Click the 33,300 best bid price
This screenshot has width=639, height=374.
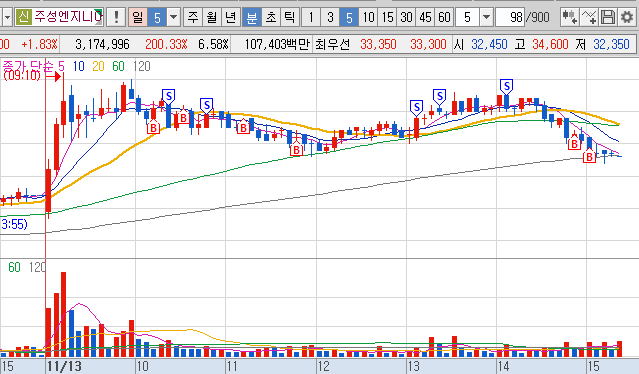coord(428,44)
